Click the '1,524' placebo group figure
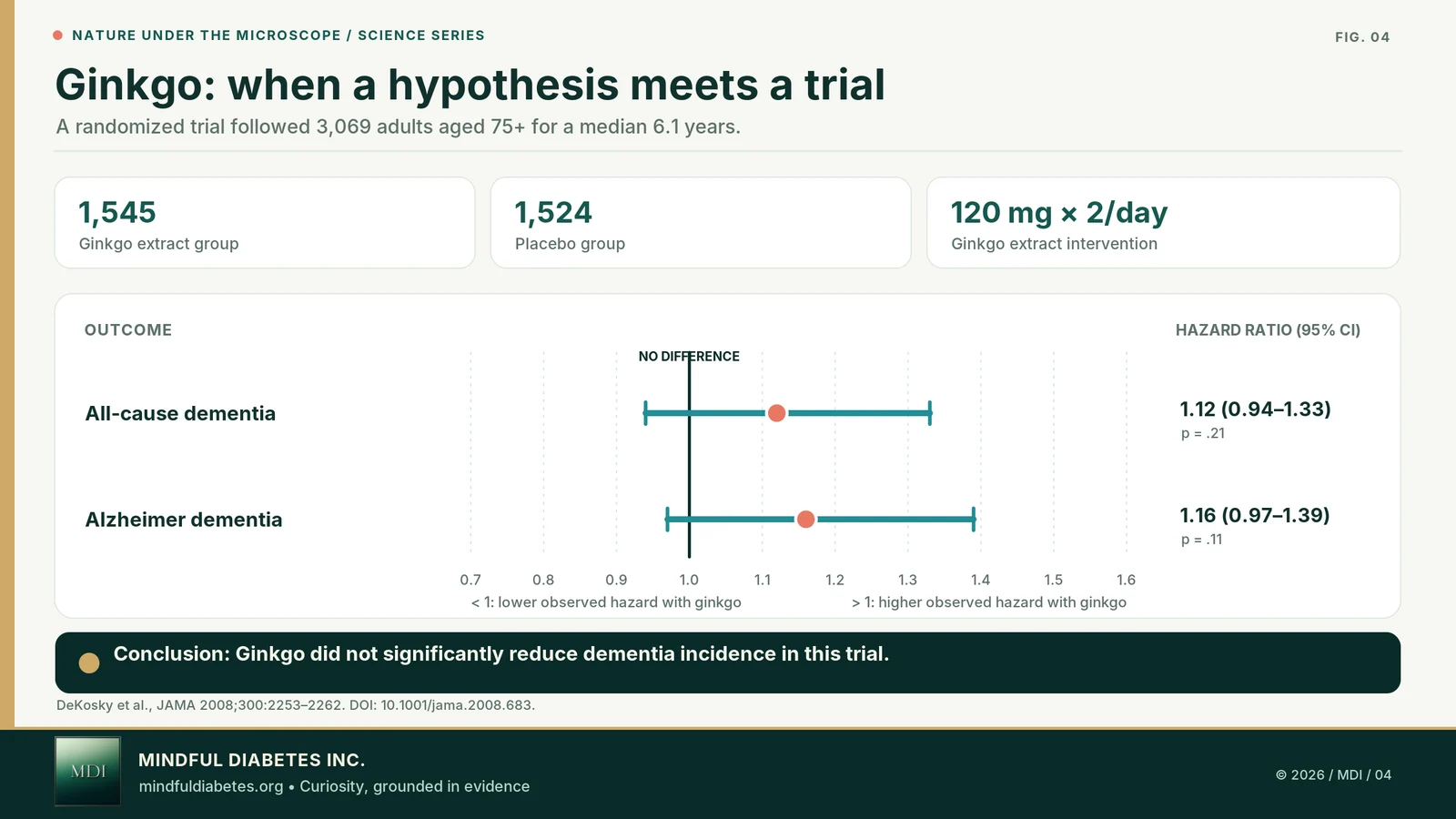 click(x=553, y=213)
